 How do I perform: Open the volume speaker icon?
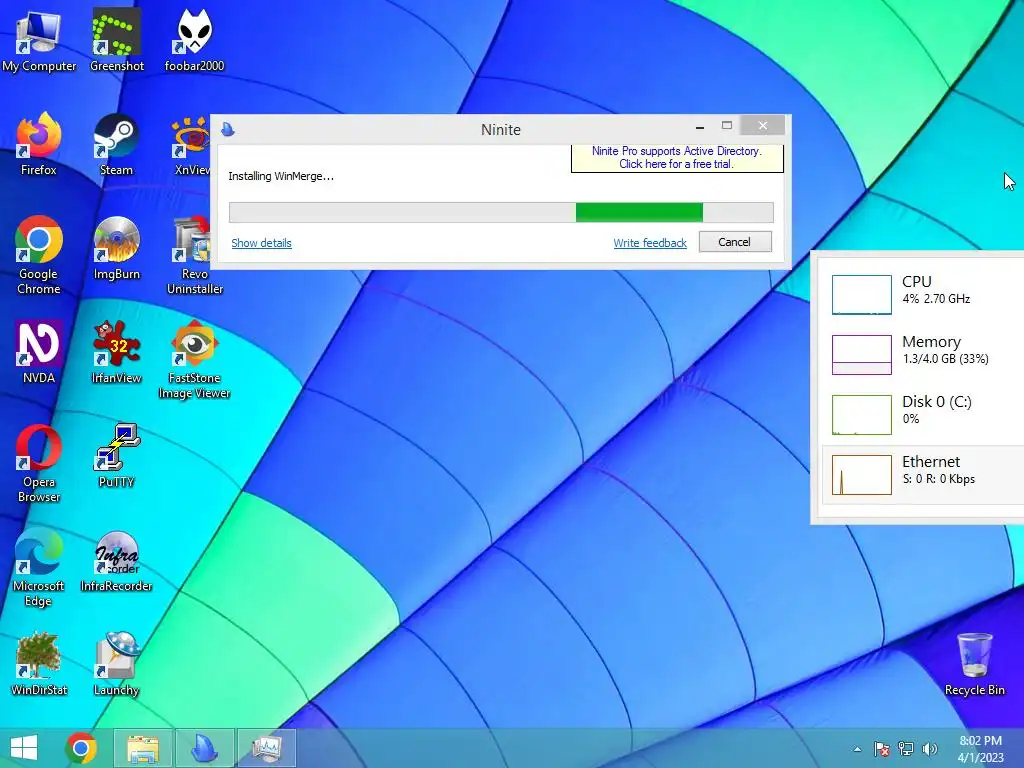click(x=930, y=749)
